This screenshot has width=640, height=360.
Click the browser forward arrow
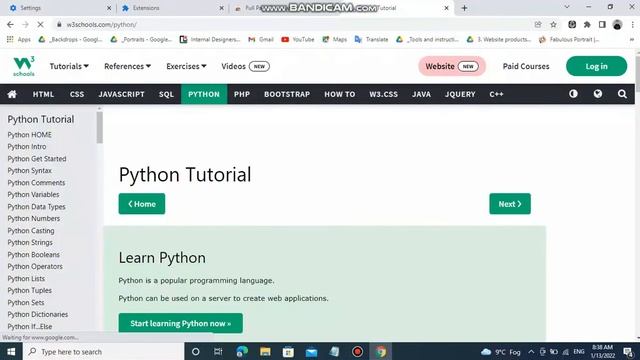[x=25, y=24]
